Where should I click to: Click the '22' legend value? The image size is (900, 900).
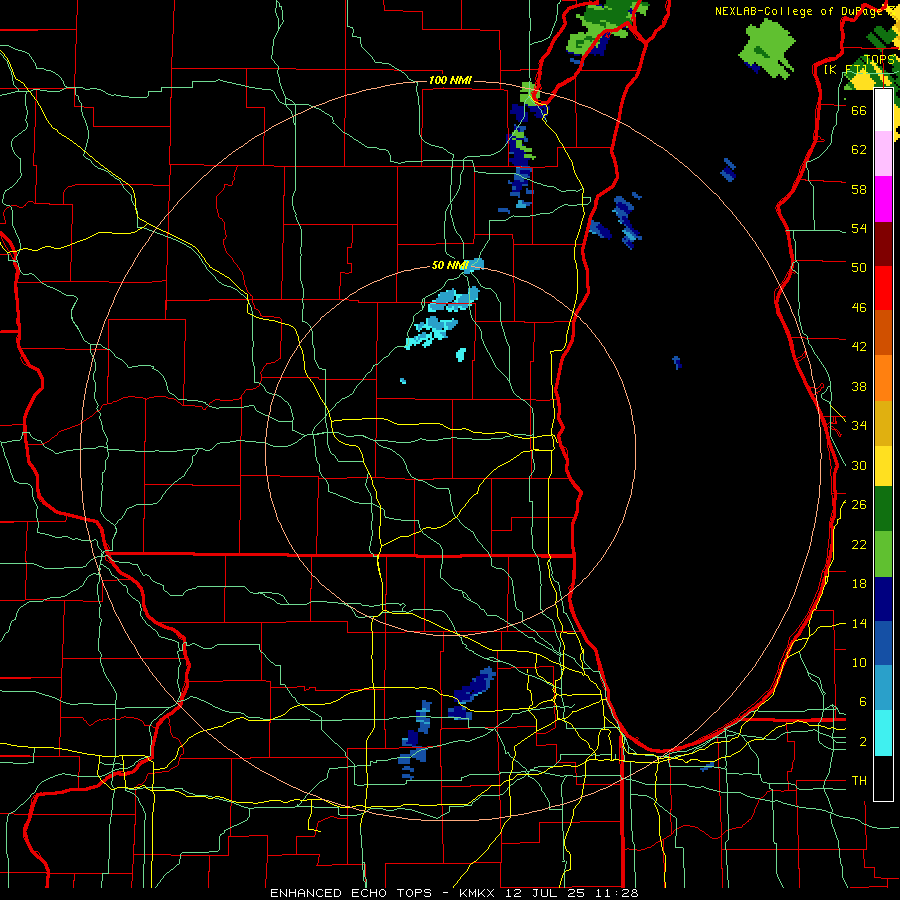[859, 544]
